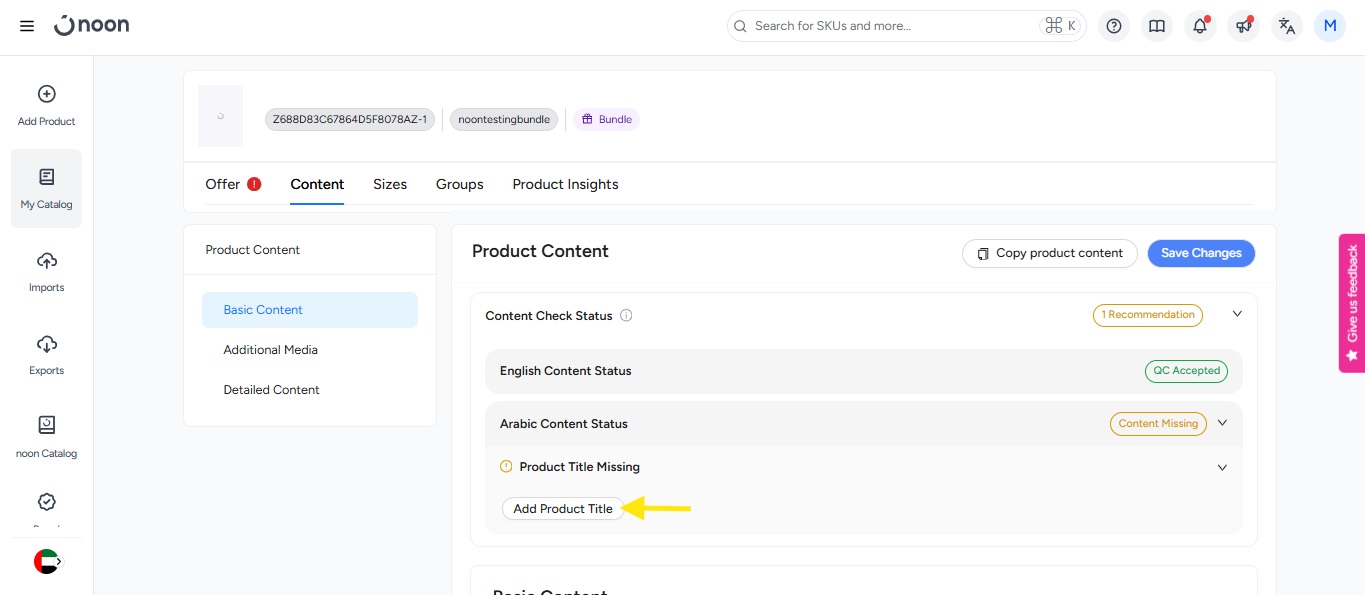
Task: Open the language translate icon
Action: pos(1287,26)
